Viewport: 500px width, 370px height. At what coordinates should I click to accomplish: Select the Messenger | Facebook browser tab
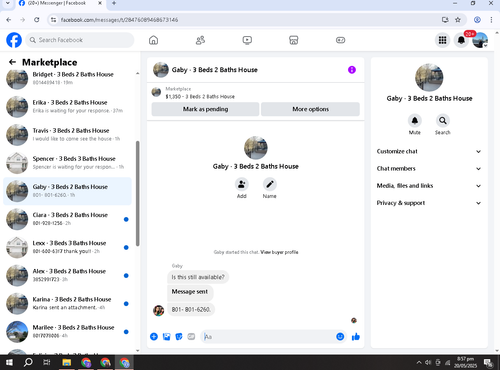click(60, 3)
